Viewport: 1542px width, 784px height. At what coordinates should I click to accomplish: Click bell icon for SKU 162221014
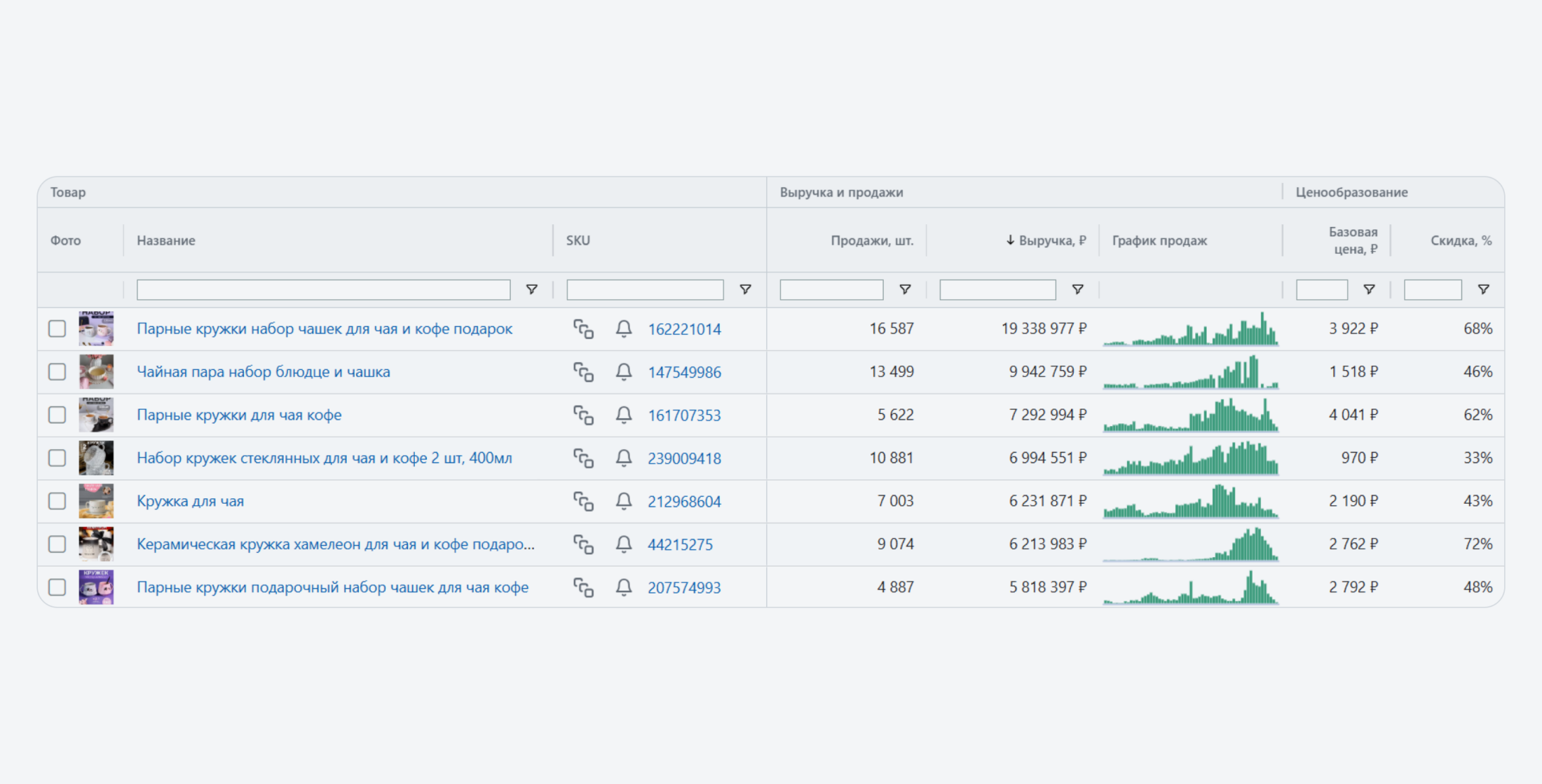click(x=624, y=329)
